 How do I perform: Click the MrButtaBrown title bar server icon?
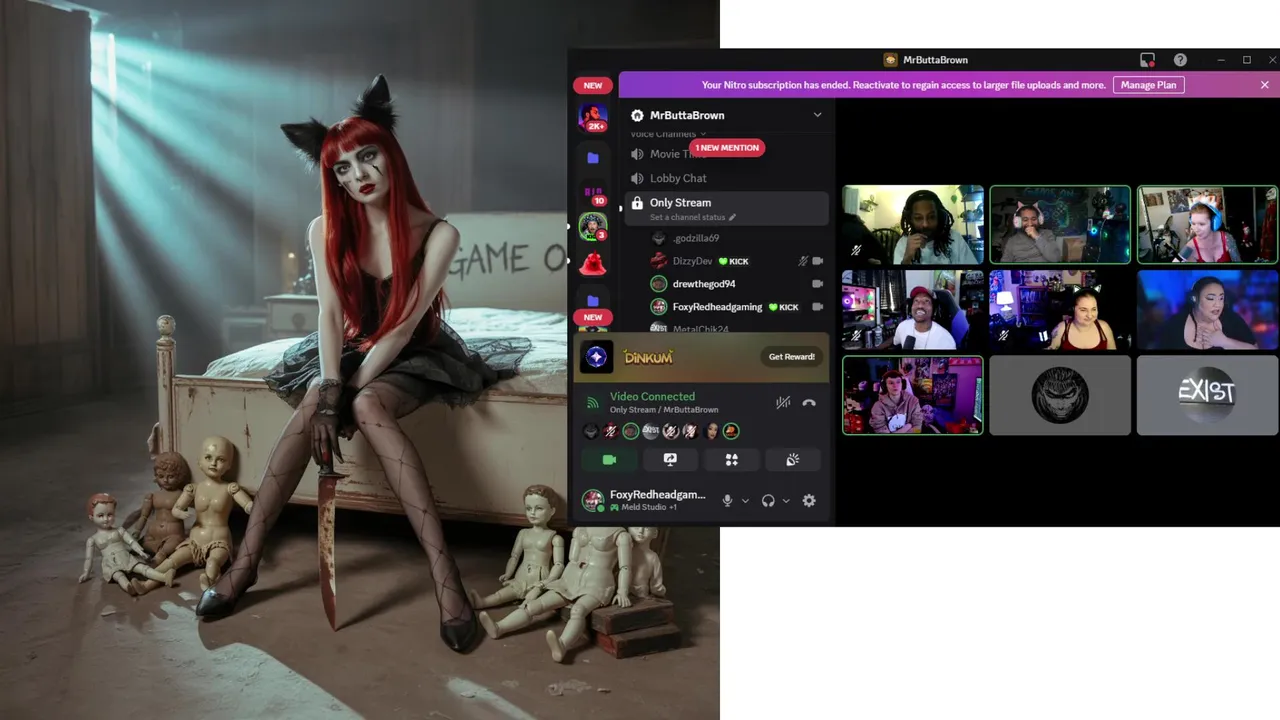coord(890,60)
